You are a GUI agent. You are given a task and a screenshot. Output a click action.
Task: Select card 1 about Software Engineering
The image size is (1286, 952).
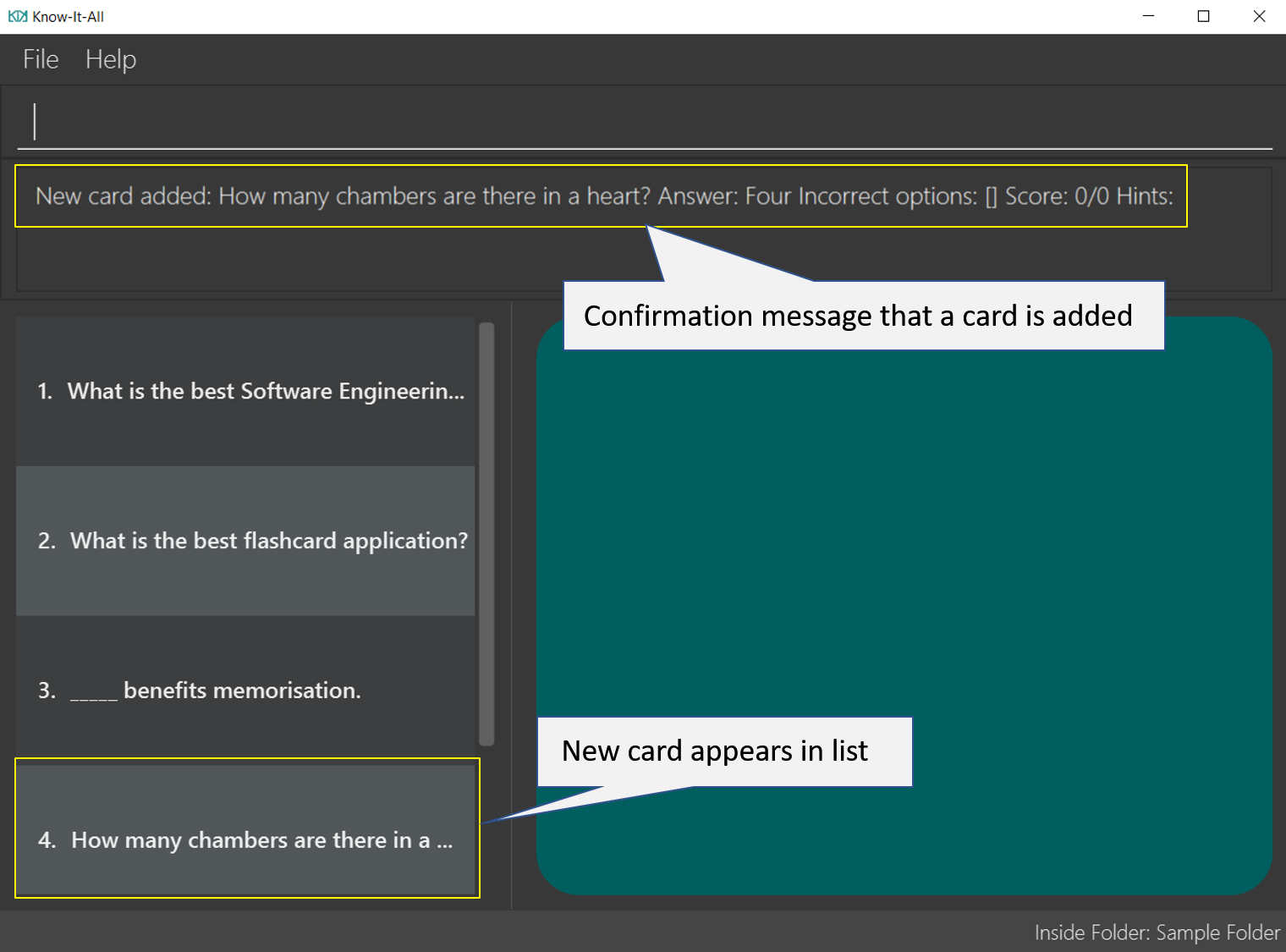245,391
